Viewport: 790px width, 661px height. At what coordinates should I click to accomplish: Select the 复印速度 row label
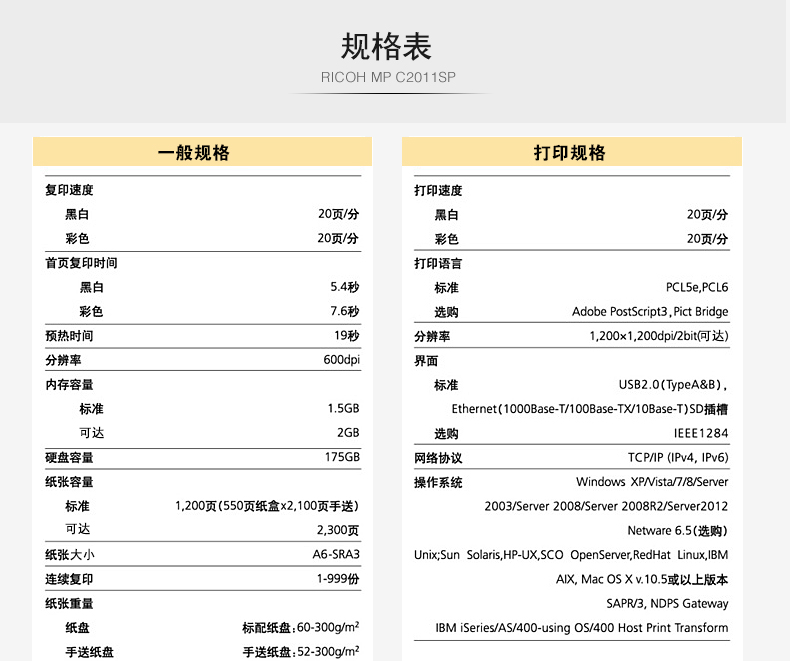pos(69,190)
